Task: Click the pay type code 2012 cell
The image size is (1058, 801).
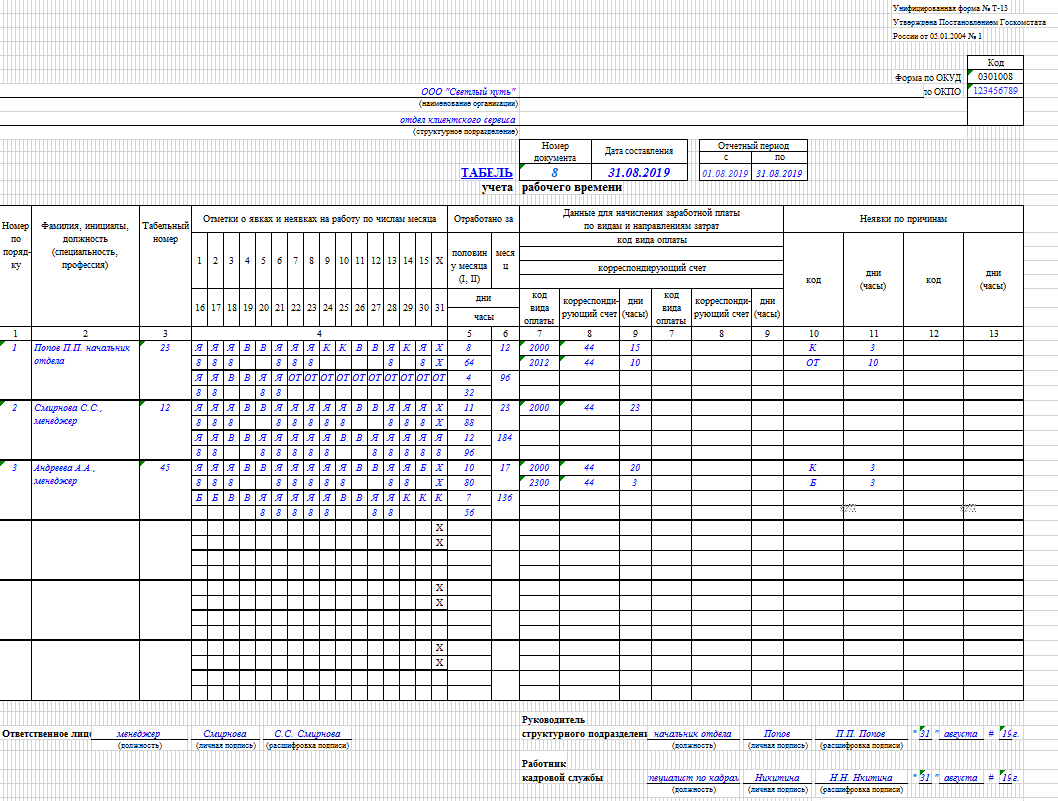Action: (x=539, y=362)
